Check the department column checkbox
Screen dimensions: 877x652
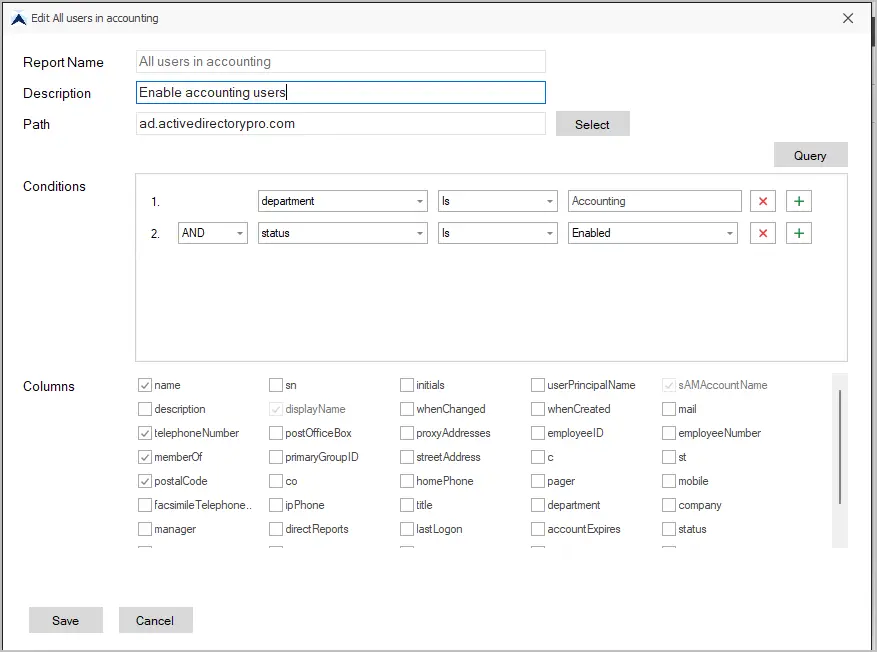click(537, 505)
